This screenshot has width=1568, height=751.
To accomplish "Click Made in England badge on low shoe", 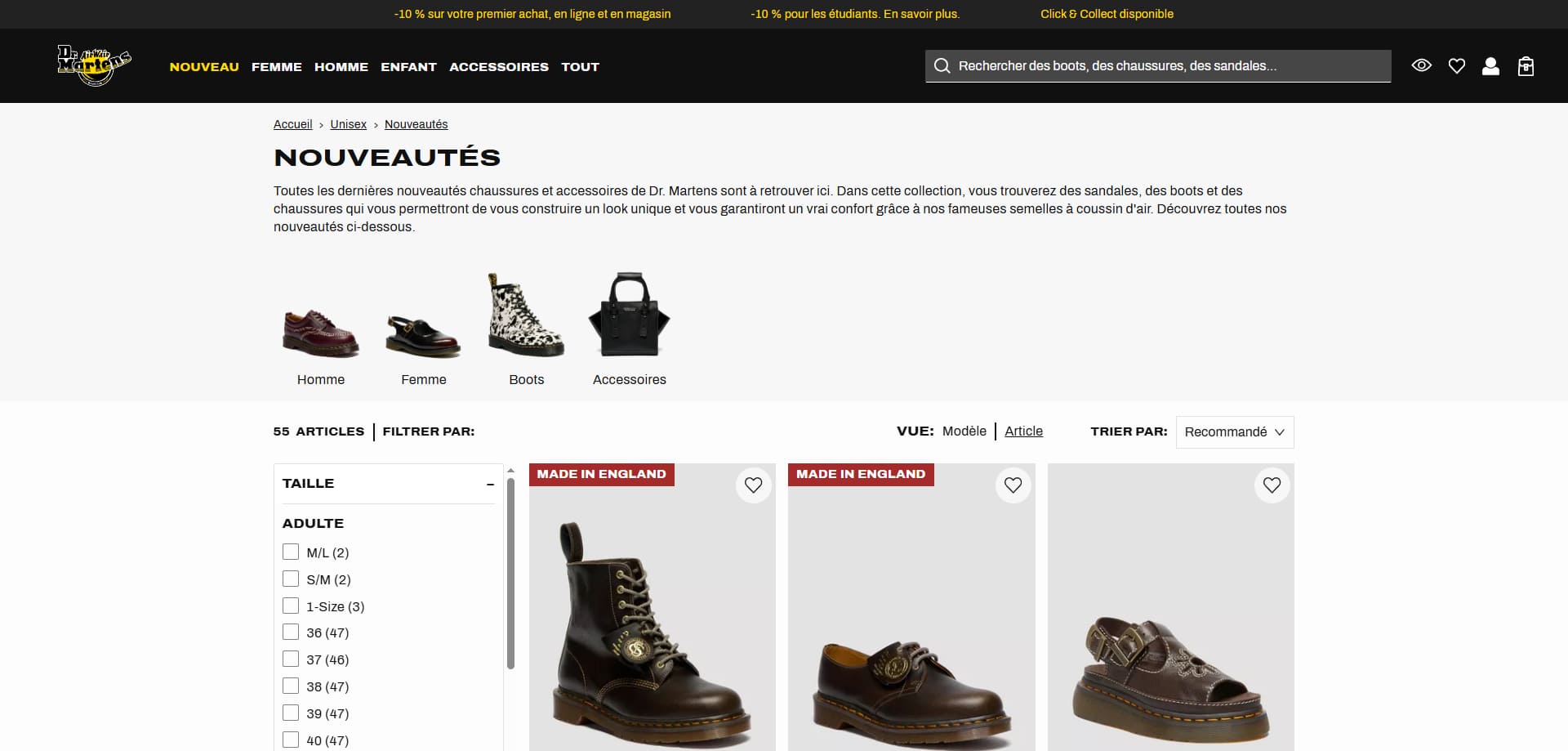I will pyautogui.click(x=861, y=475).
